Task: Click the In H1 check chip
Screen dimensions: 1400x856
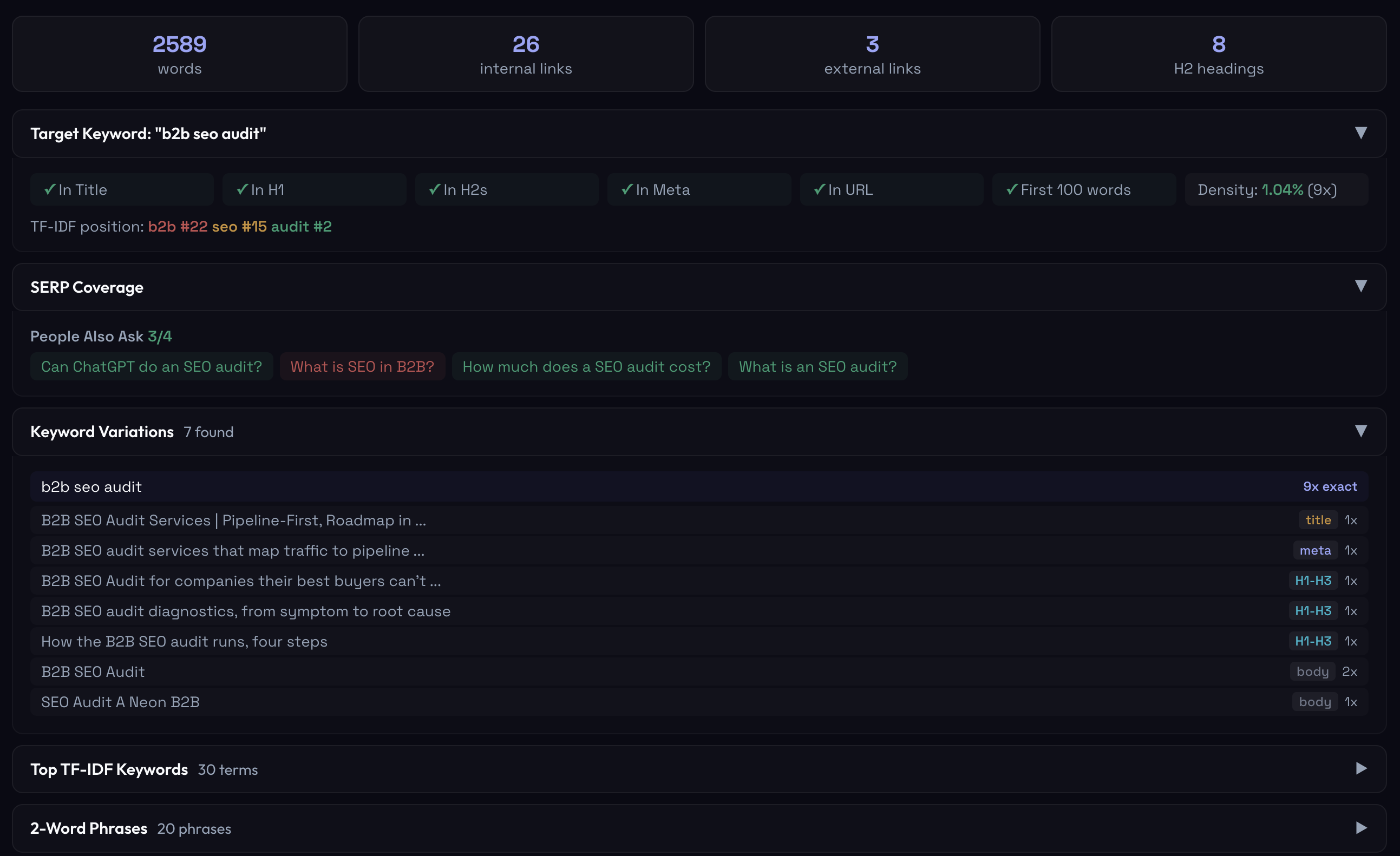Action: click(x=314, y=190)
